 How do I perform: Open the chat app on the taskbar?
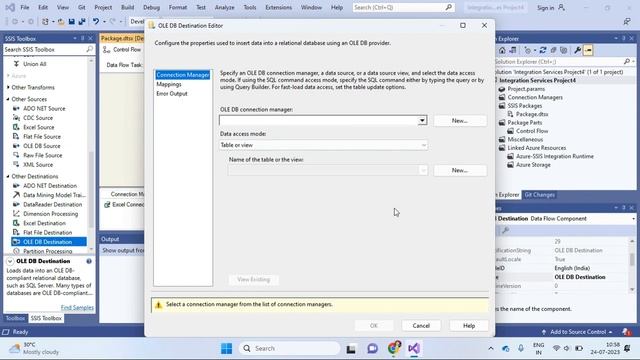372,349
